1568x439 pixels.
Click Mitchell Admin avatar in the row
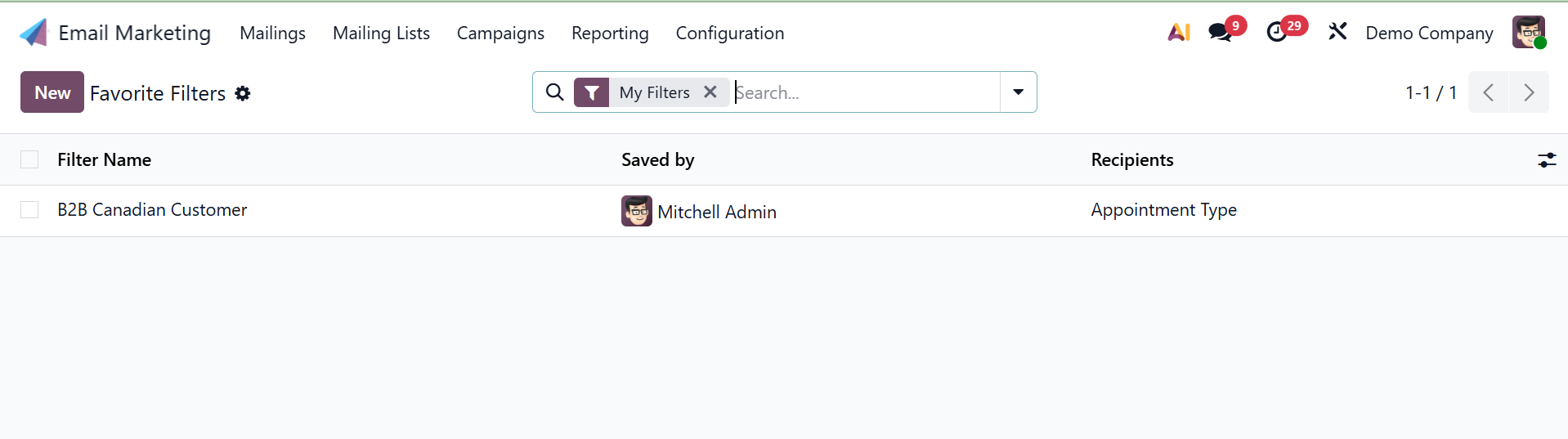(637, 211)
